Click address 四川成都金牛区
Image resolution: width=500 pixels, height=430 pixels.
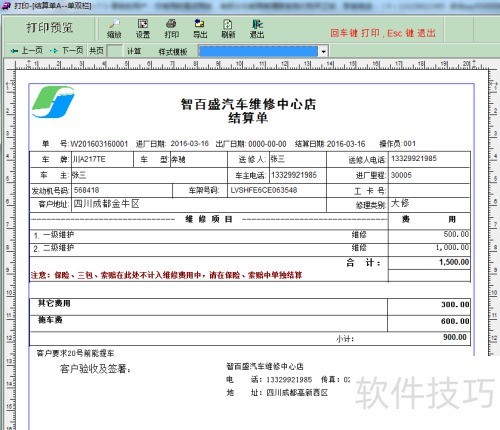[106, 204]
